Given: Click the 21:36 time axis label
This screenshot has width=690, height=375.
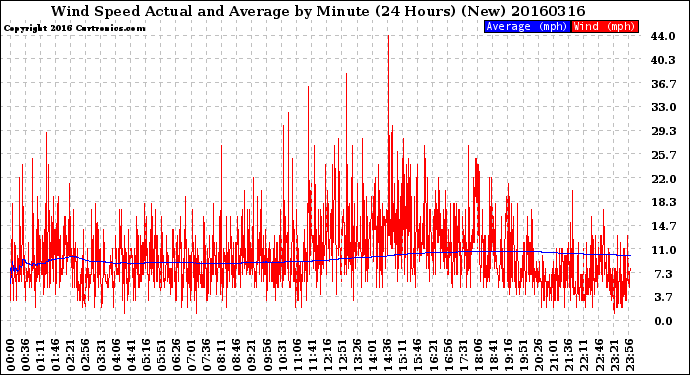Looking at the screenshot, I should 569,355.
